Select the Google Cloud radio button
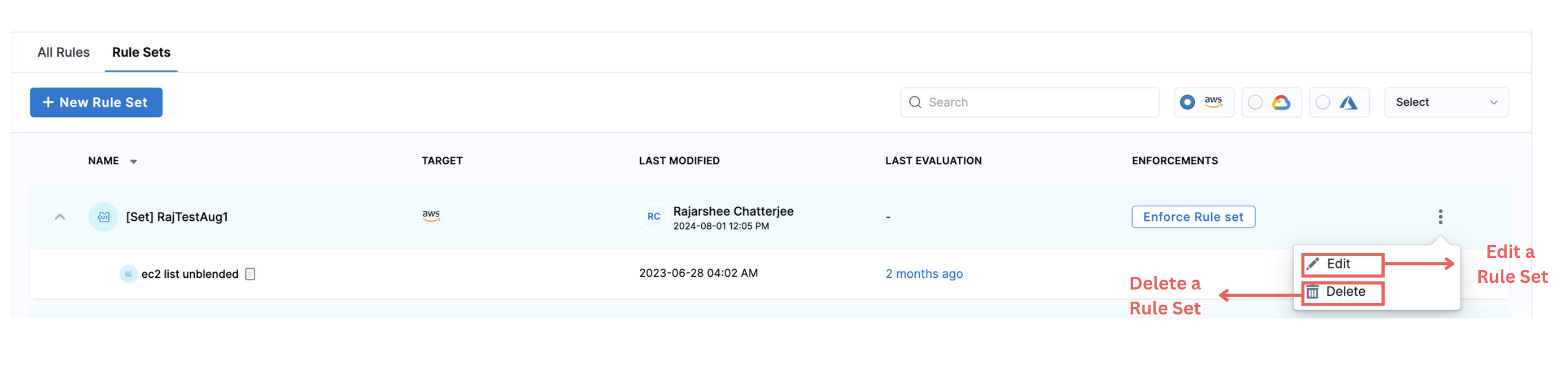 [1255, 103]
